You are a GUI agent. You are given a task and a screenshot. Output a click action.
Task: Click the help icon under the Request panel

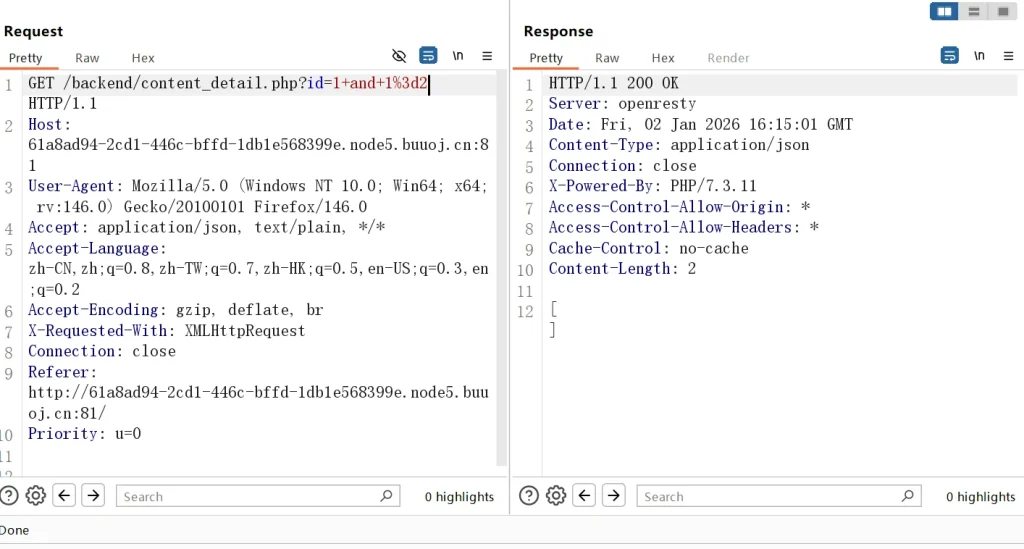coord(9,495)
